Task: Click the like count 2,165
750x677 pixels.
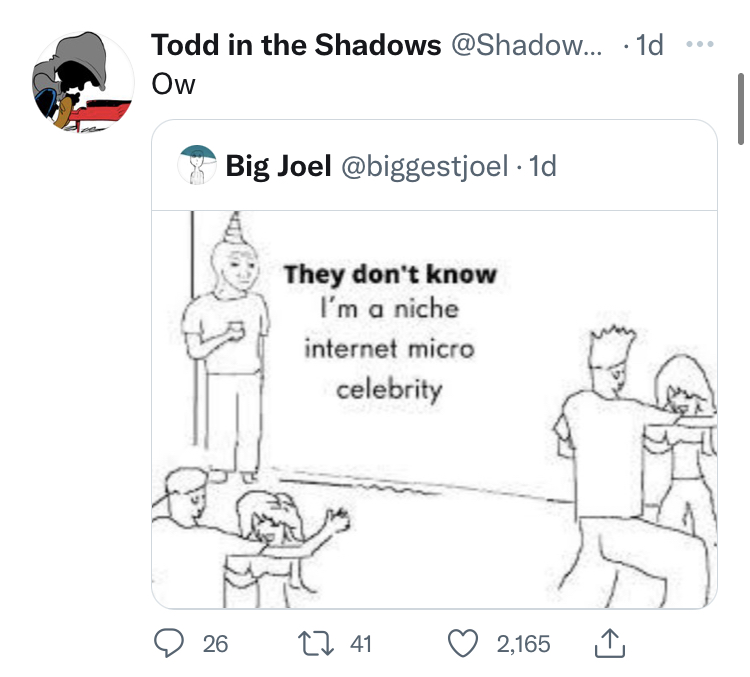Action: [523, 644]
